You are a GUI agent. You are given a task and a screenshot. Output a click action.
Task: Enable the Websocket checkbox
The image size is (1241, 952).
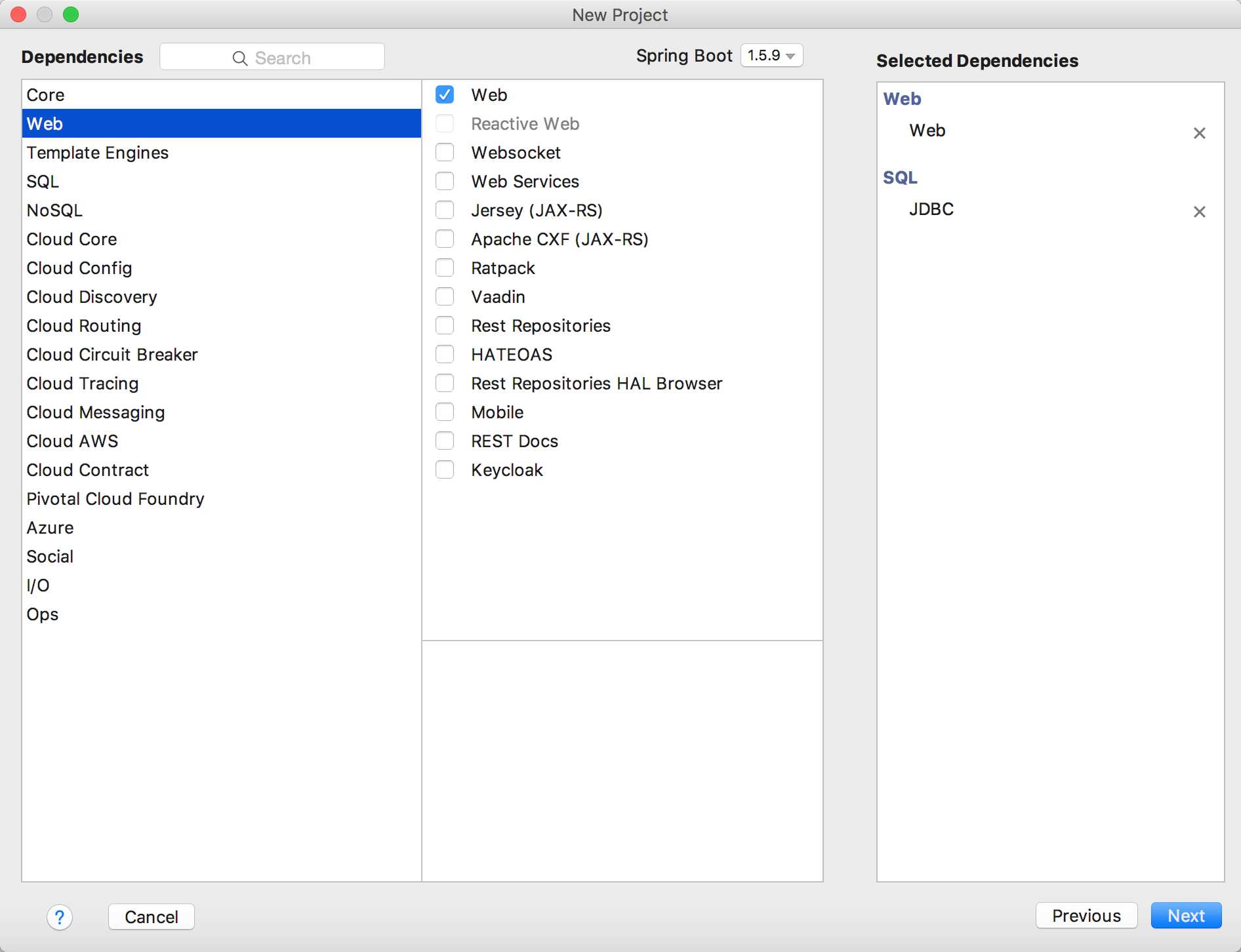pos(445,152)
